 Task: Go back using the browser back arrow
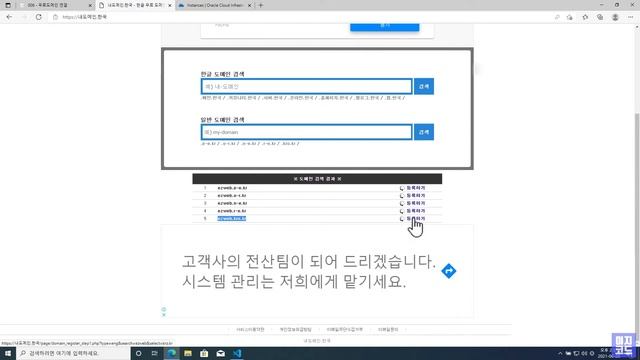coord(9,17)
